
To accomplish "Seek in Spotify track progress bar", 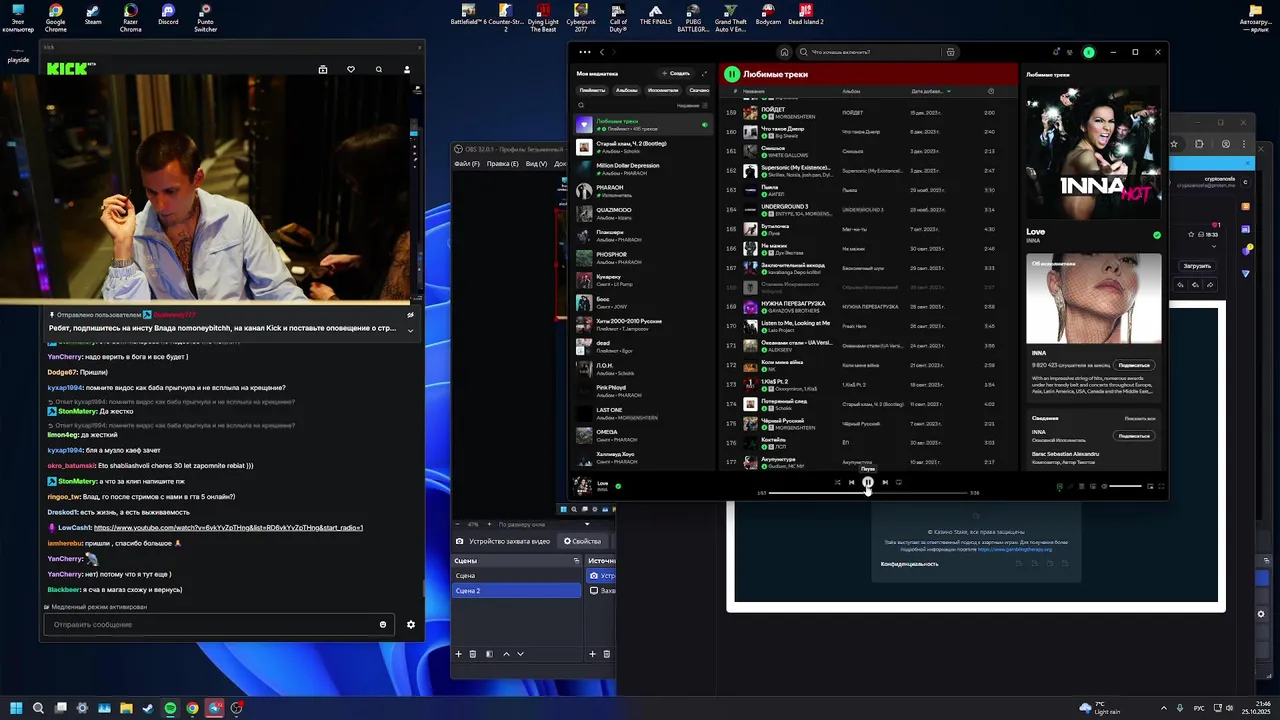I will 868,493.
